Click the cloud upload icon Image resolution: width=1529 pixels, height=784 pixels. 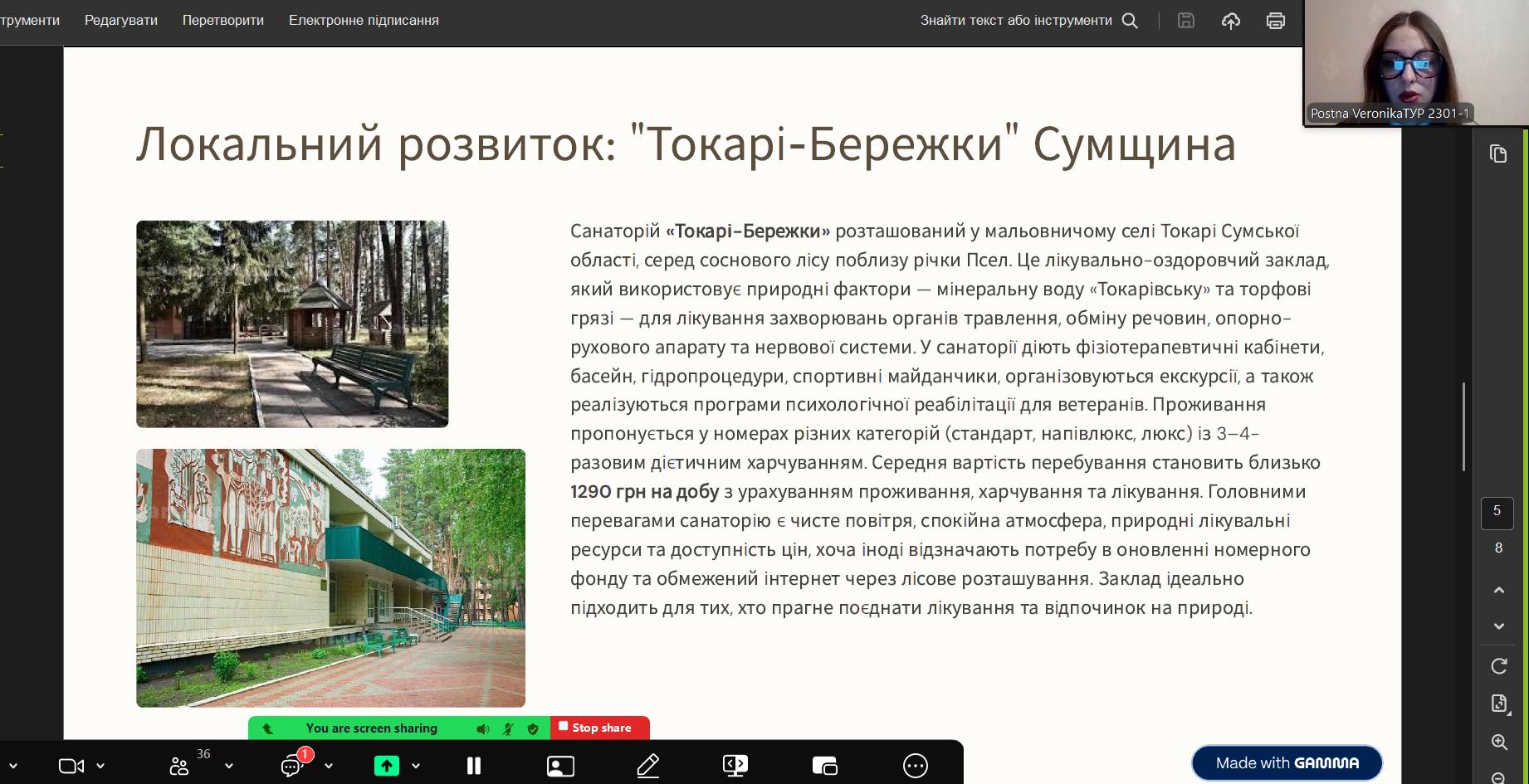click(1231, 21)
